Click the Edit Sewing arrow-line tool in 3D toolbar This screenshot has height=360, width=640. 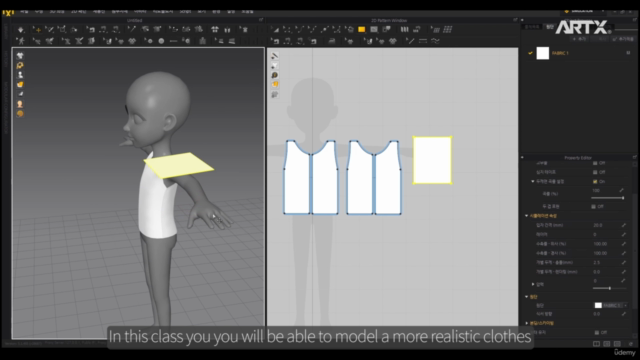(x=131, y=29)
